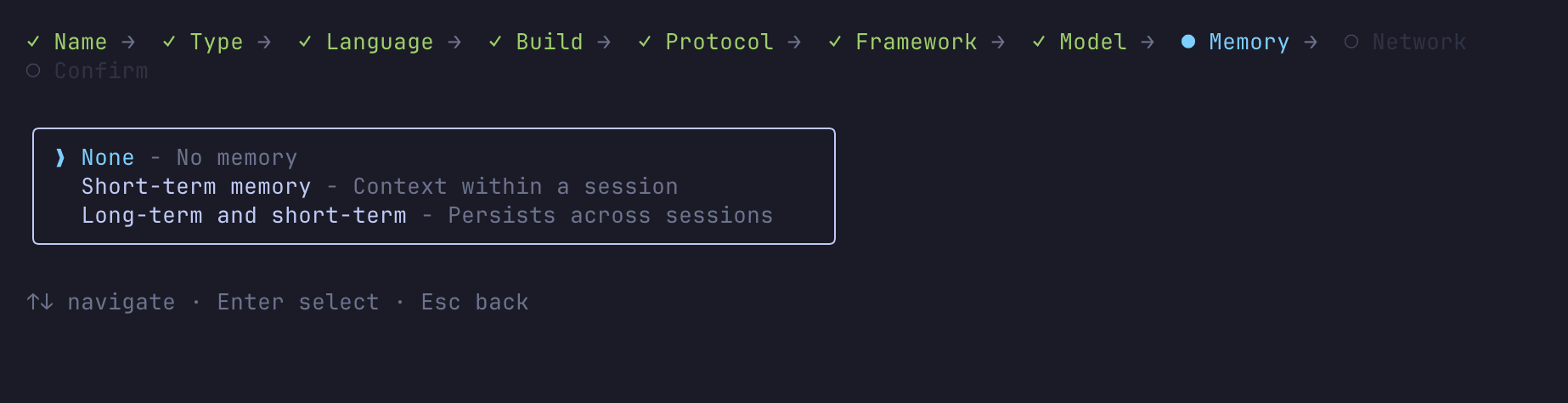Click the checkmark icon beside Type
This screenshot has width=1568, height=403.
[x=169, y=42]
